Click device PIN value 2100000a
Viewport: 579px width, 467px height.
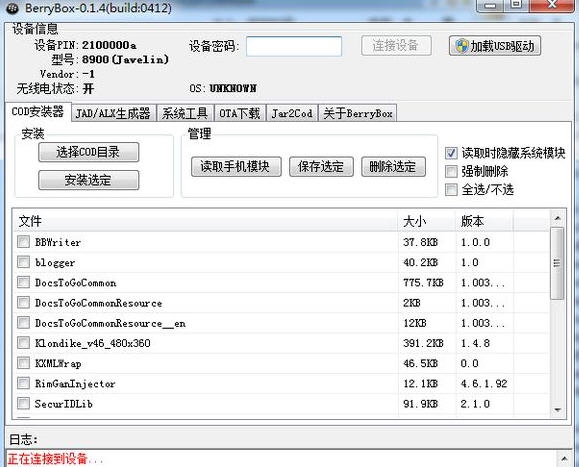[x=109, y=45]
